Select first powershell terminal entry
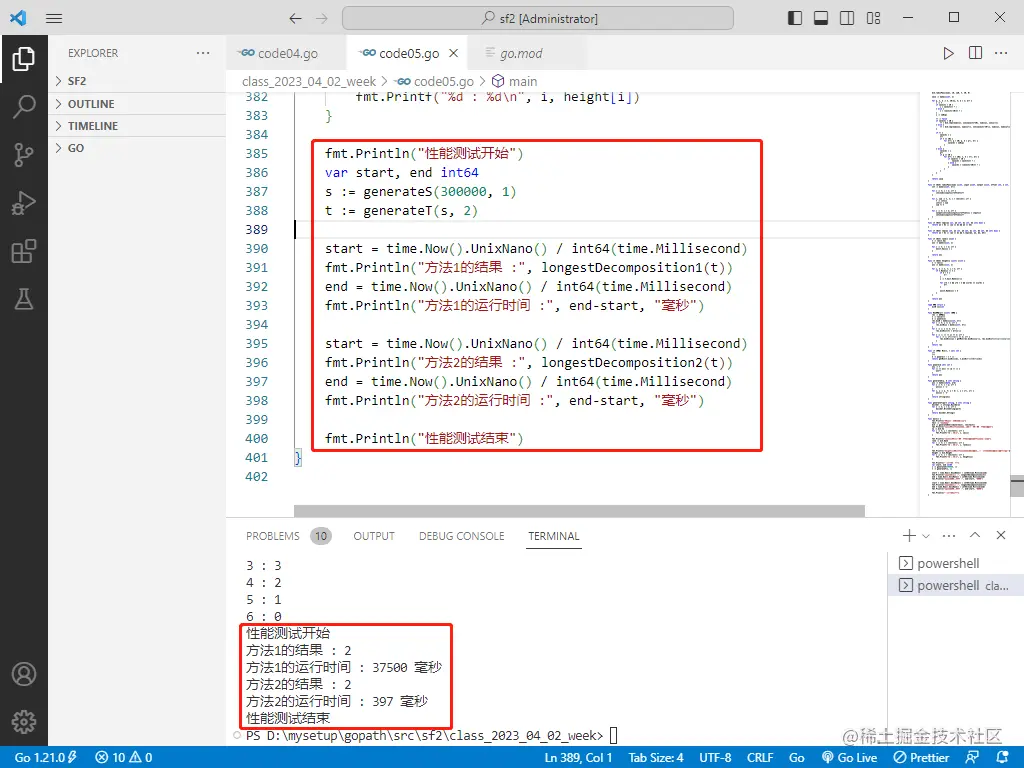 pyautogui.click(x=955, y=563)
